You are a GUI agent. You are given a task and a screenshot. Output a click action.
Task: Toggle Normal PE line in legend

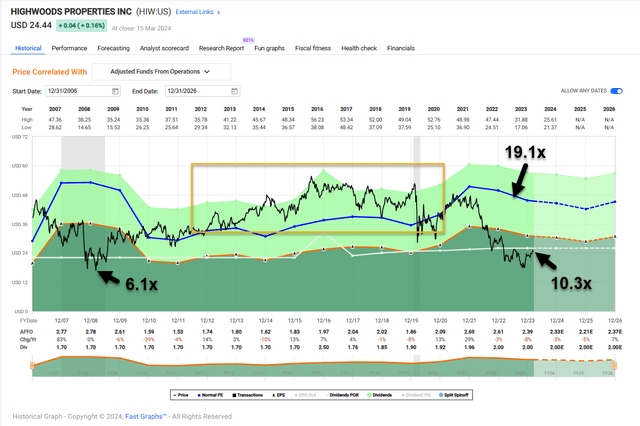point(210,395)
